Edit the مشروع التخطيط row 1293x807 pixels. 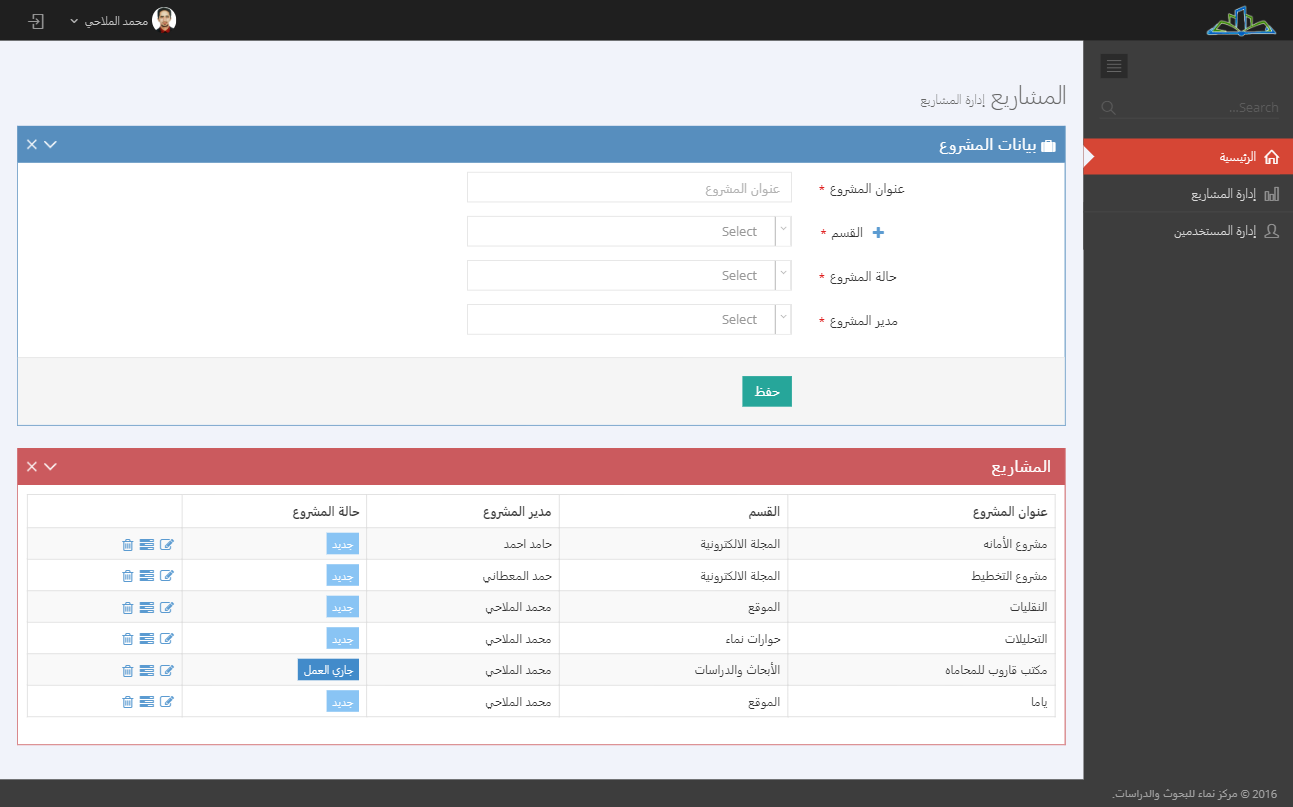(167, 576)
